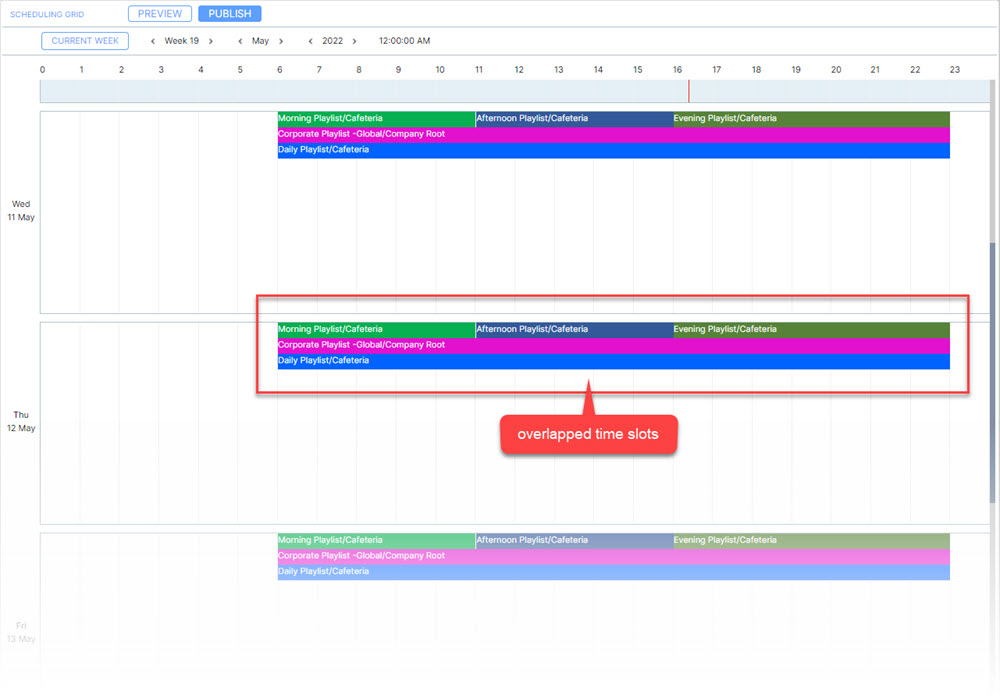Screen dimensions: 1000x699
Task: Click the PUBLISH button
Action: (229, 14)
